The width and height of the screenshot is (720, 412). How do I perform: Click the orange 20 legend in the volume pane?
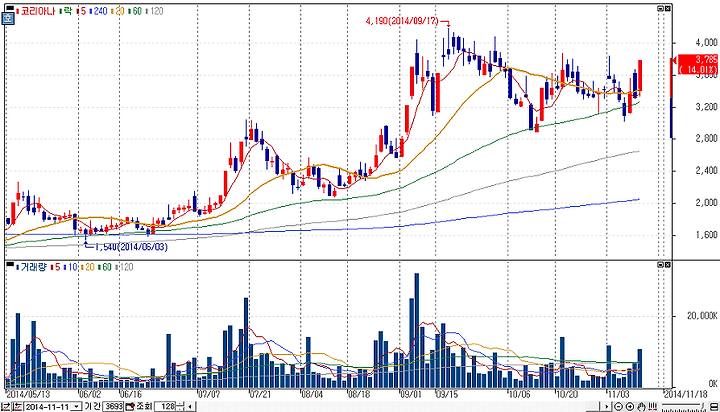click(87, 266)
